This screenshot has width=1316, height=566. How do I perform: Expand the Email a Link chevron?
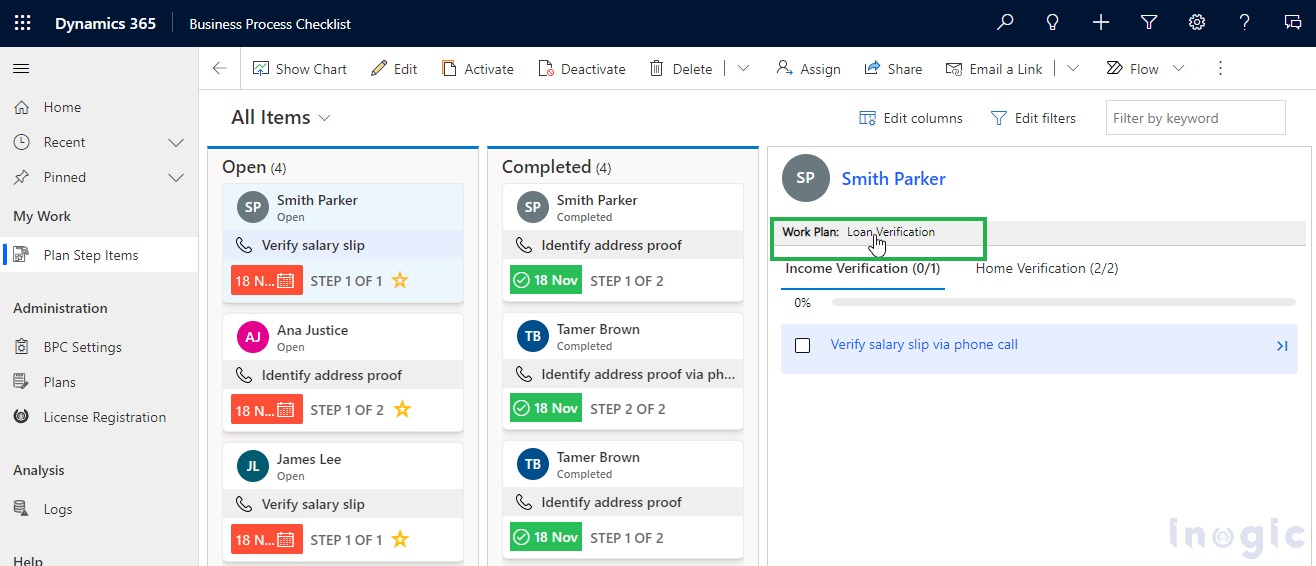pyautogui.click(x=1073, y=68)
